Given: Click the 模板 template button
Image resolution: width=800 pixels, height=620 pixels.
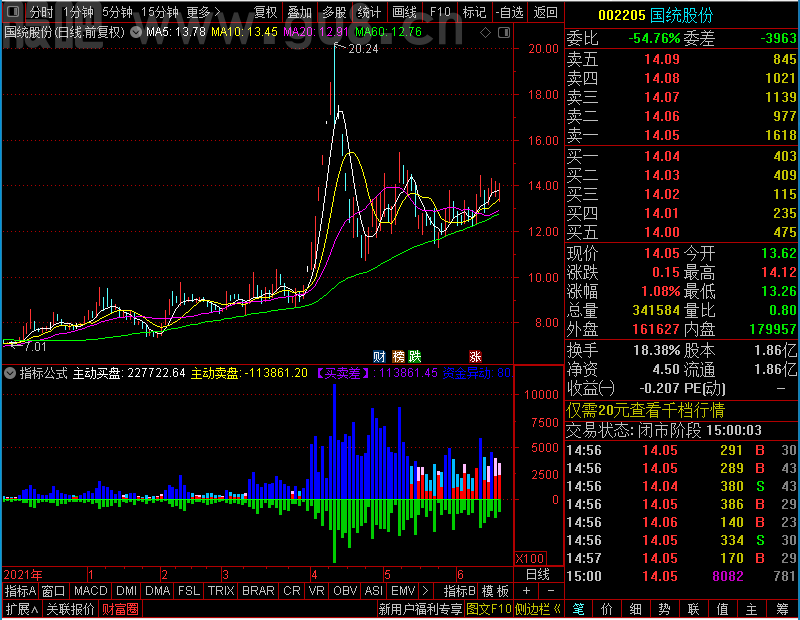Looking at the screenshot, I should 495,591.
